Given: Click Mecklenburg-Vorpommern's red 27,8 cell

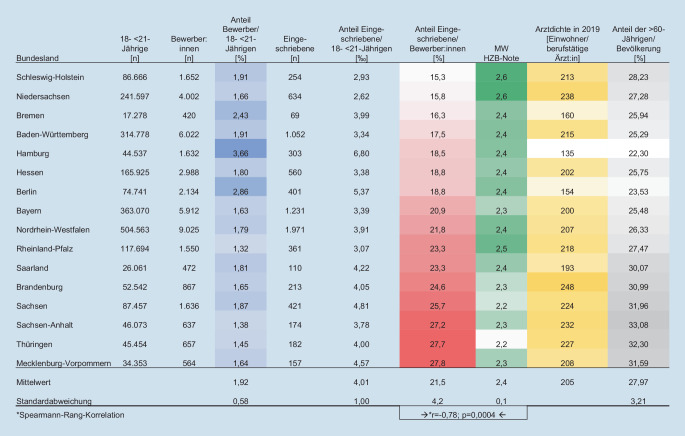Looking at the screenshot, I should click(x=437, y=363).
